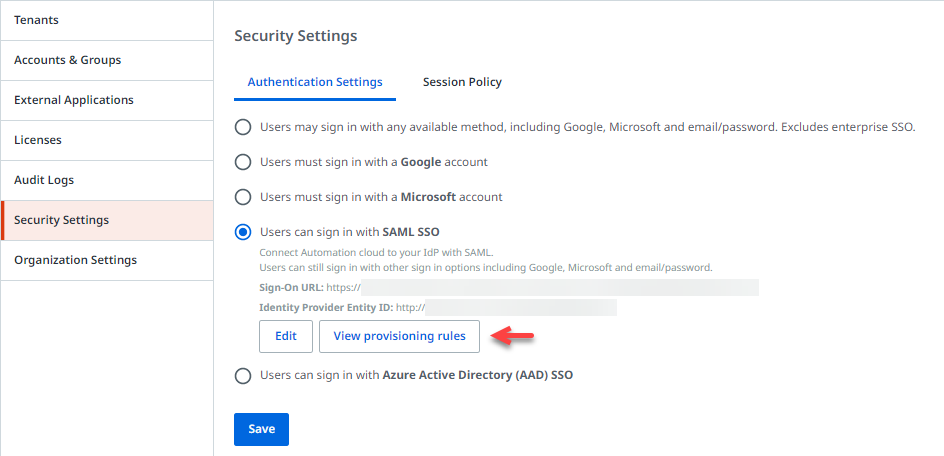Open External Applications in the sidebar
Viewport: 944px width, 456px height.
pos(73,100)
